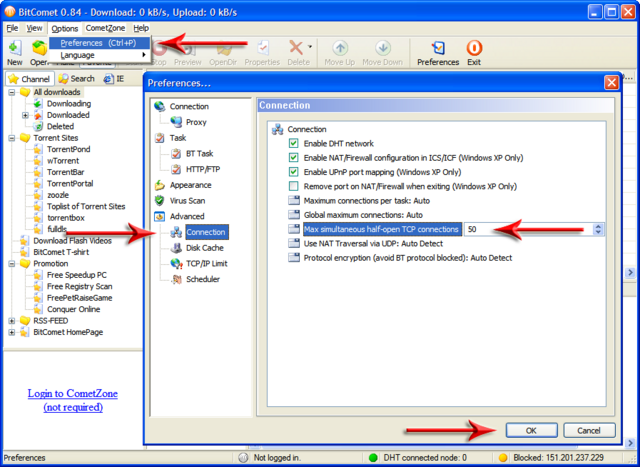Expand the BitComet HomePage tree node
This screenshot has width=640, height=467.
pyautogui.click(x=11, y=332)
